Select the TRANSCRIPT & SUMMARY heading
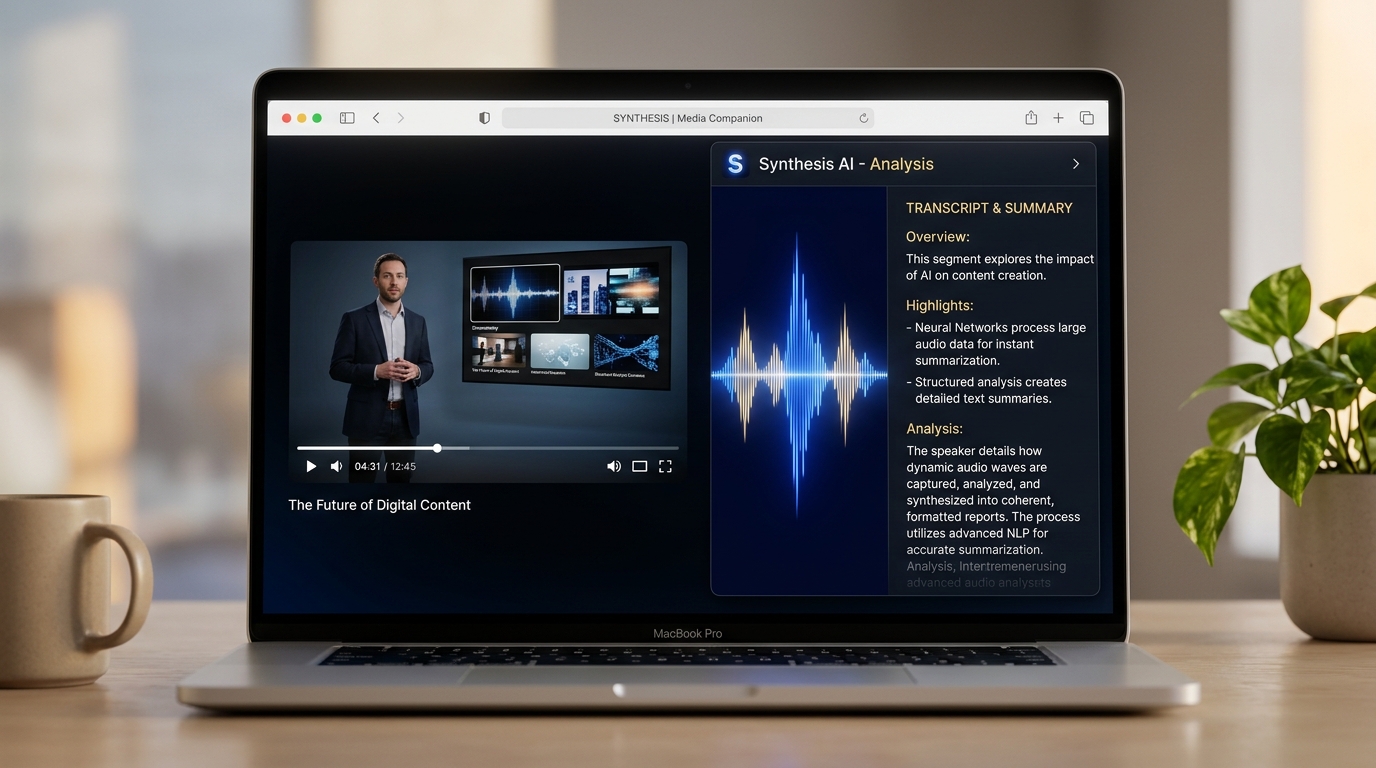 pos(989,208)
